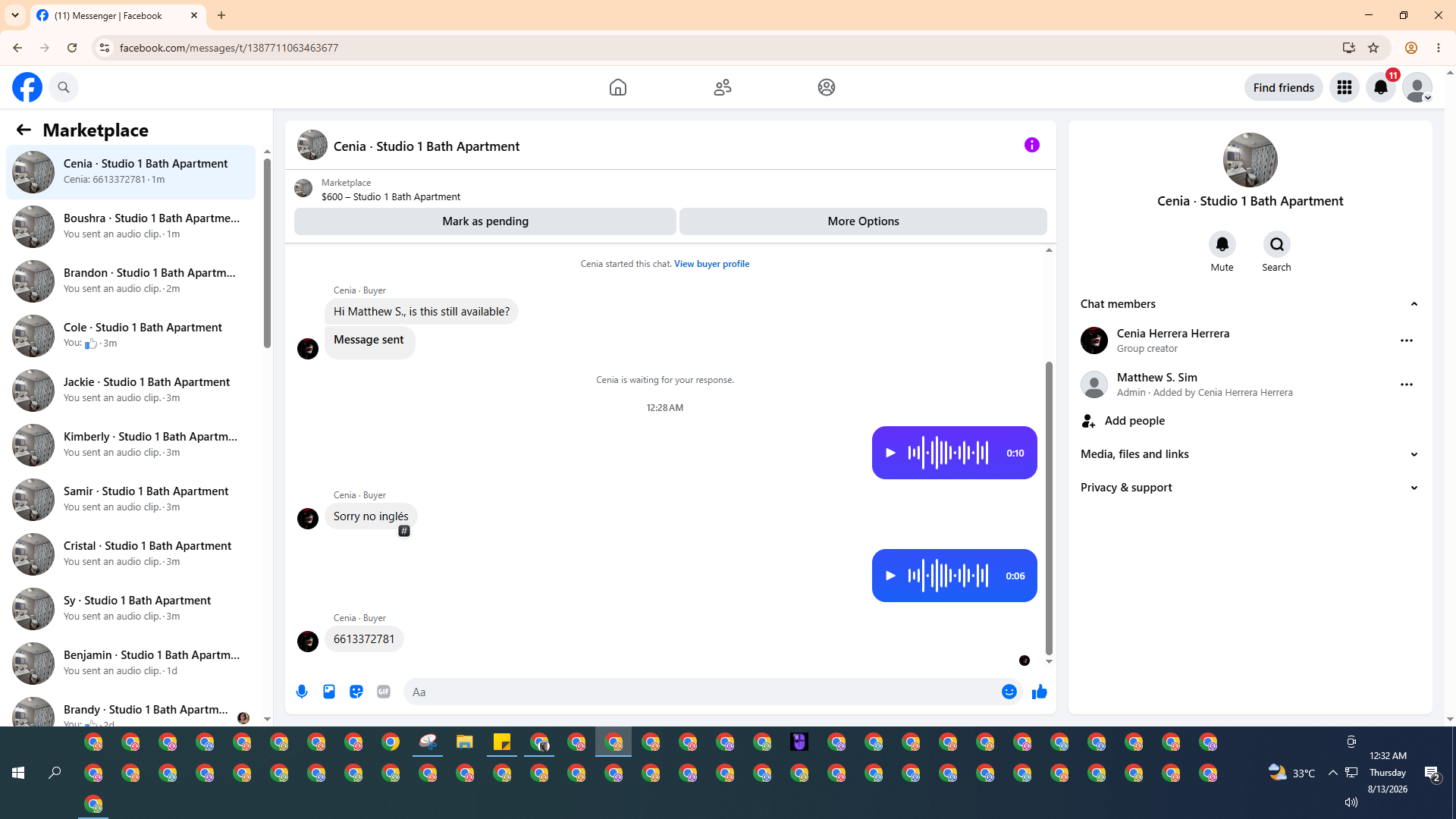The image size is (1456, 819).
Task: Open Samir Studio 1 Bath Apartment chat
Action: [131, 499]
